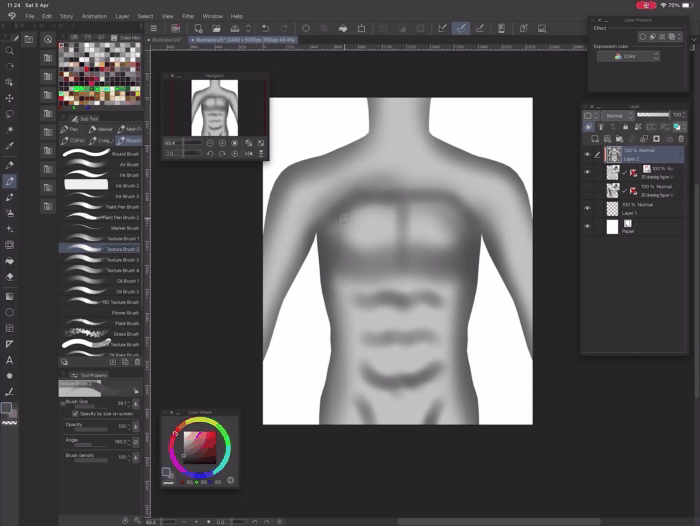700x526 pixels.
Task: Choose the Marker sub tool group
Action: click(x=101, y=129)
